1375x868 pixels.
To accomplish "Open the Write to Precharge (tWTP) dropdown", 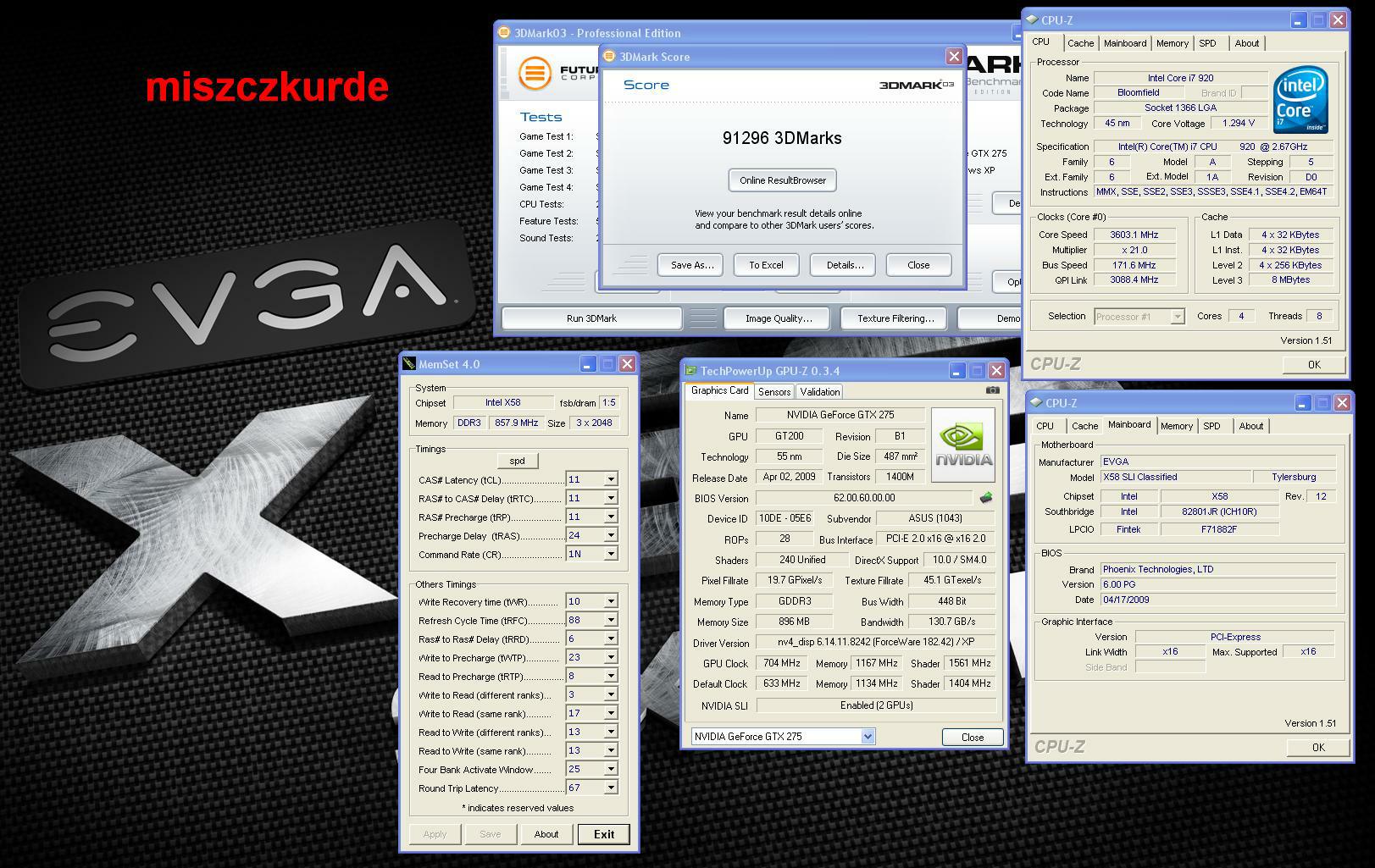I will pyautogui.click(x=610, y=657).
